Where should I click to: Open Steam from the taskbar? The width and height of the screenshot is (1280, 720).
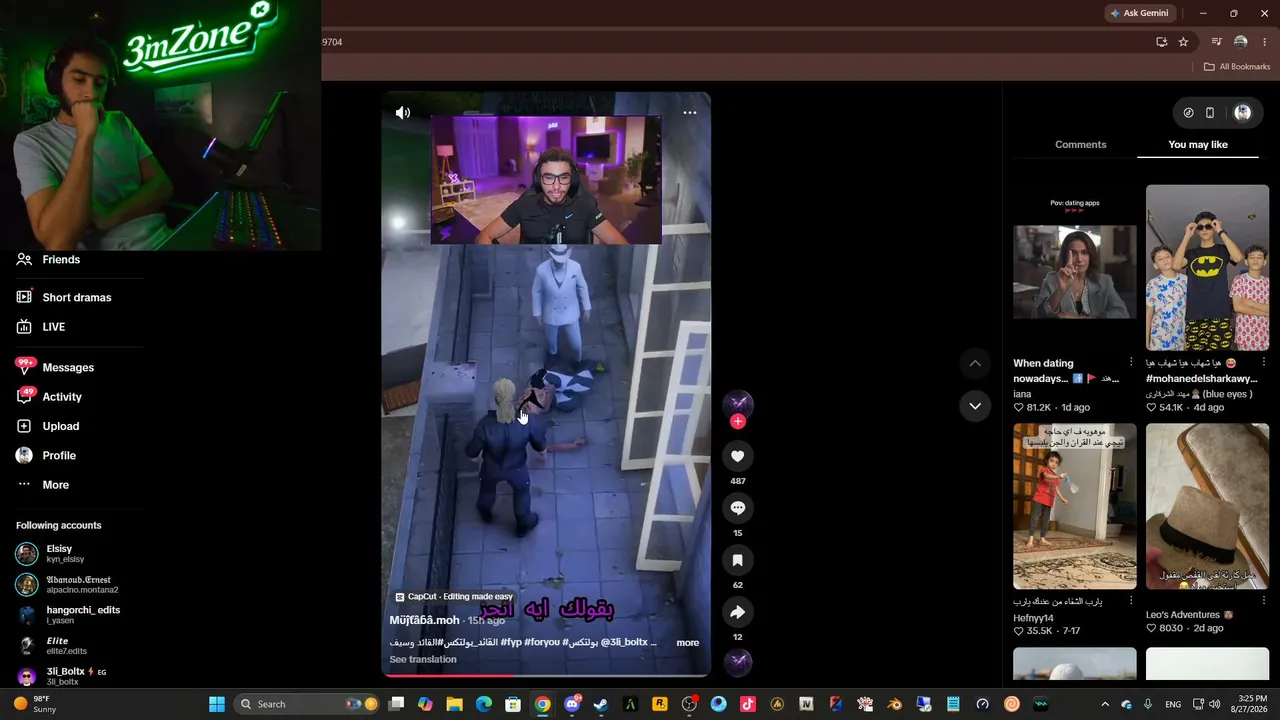pos(601,704)
